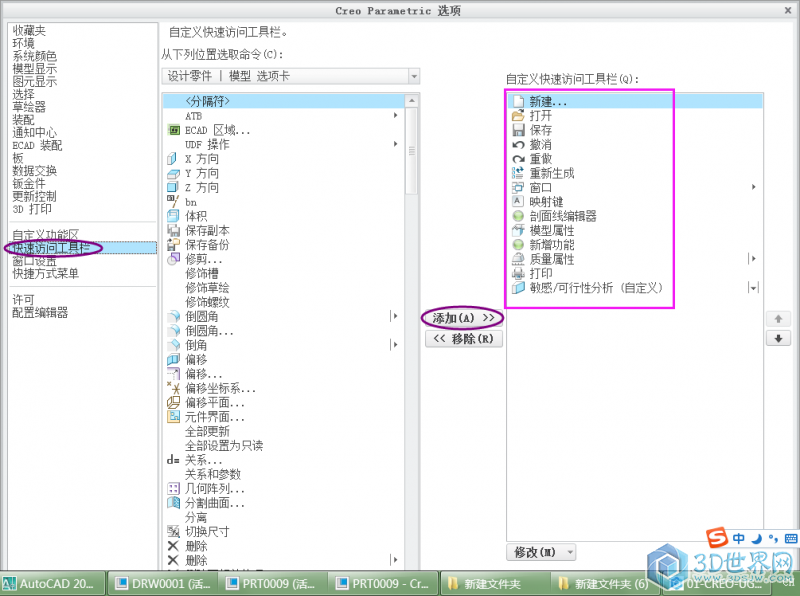Image resolution: width=800 pixels, height=596 pixels.
Task: Expand the 倒圆角 flyout arrow
Action: (394, 316)
